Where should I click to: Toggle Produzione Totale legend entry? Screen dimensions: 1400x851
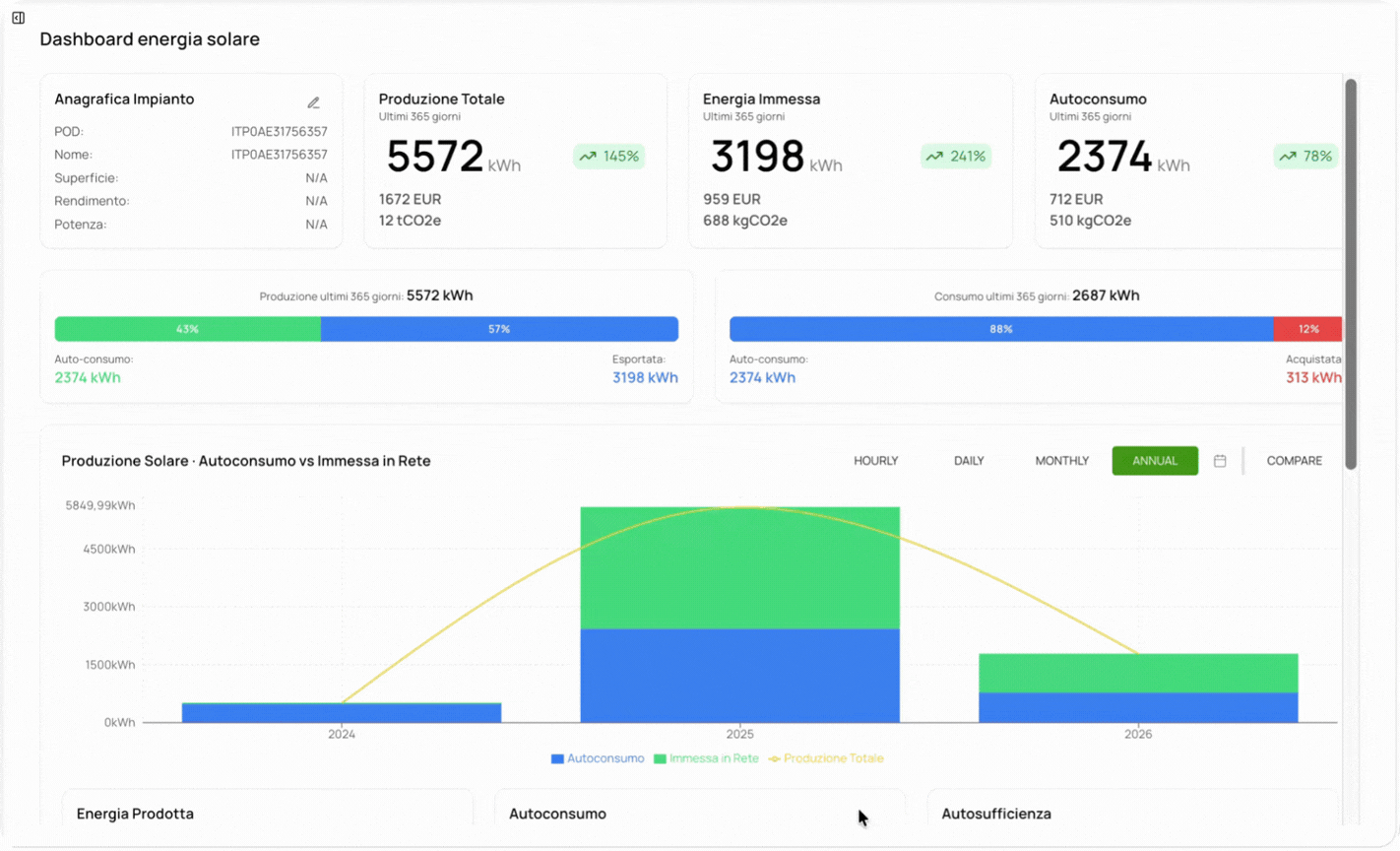[x=826, y=758]
